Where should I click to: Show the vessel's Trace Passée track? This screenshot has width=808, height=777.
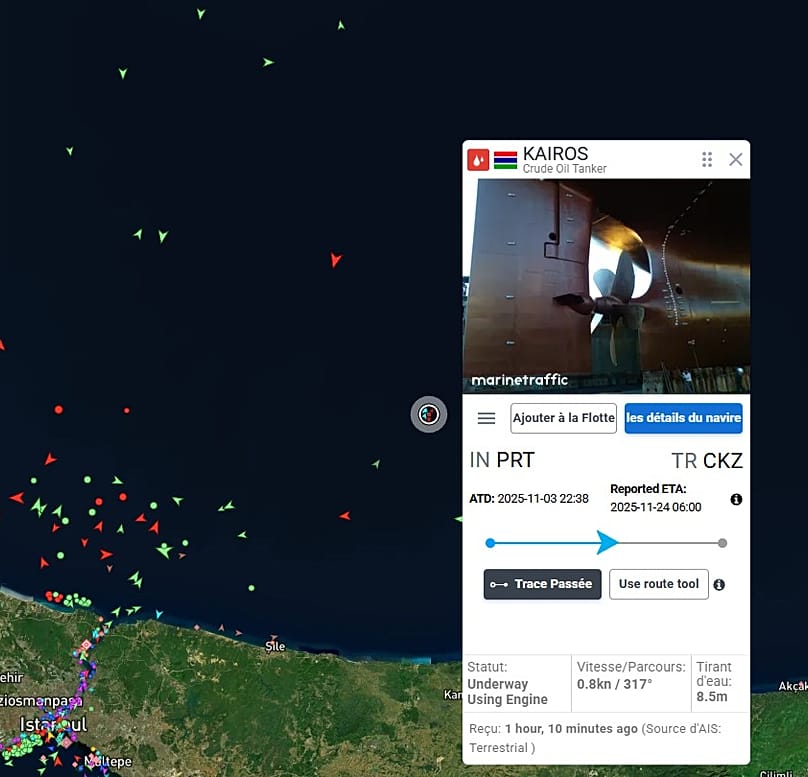click(x=542, y=584)
